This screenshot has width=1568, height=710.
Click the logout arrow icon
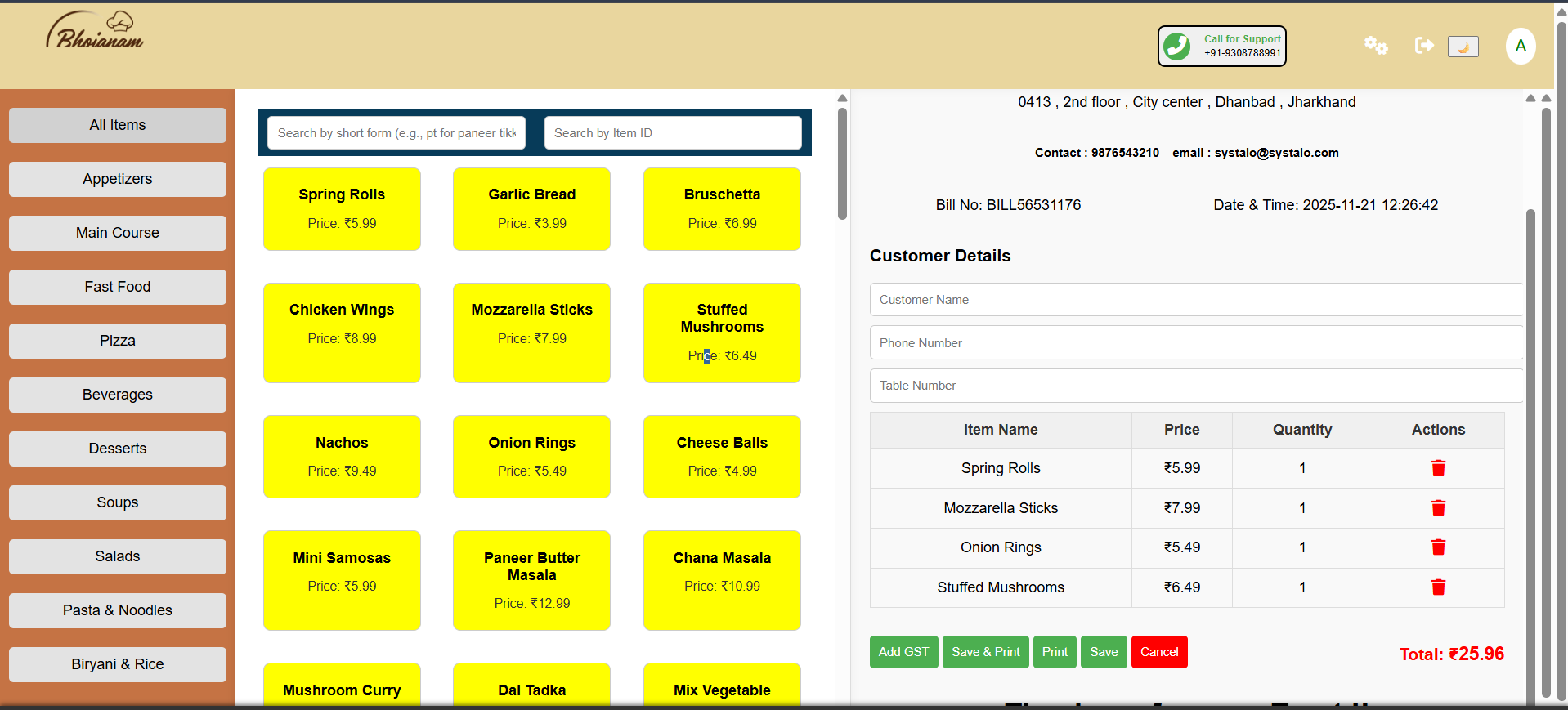[x=1424, y=46]
